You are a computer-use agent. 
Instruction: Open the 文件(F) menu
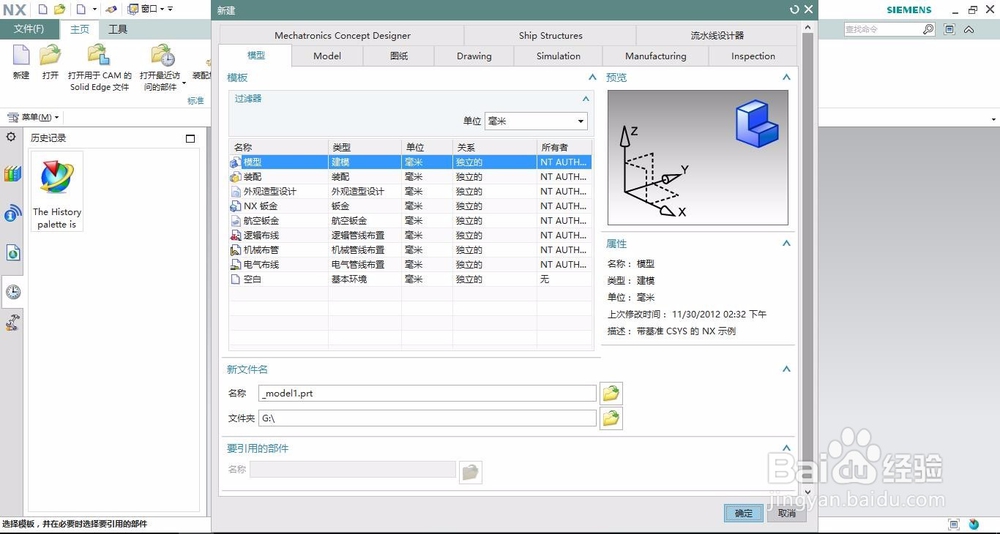coord(29,29)
